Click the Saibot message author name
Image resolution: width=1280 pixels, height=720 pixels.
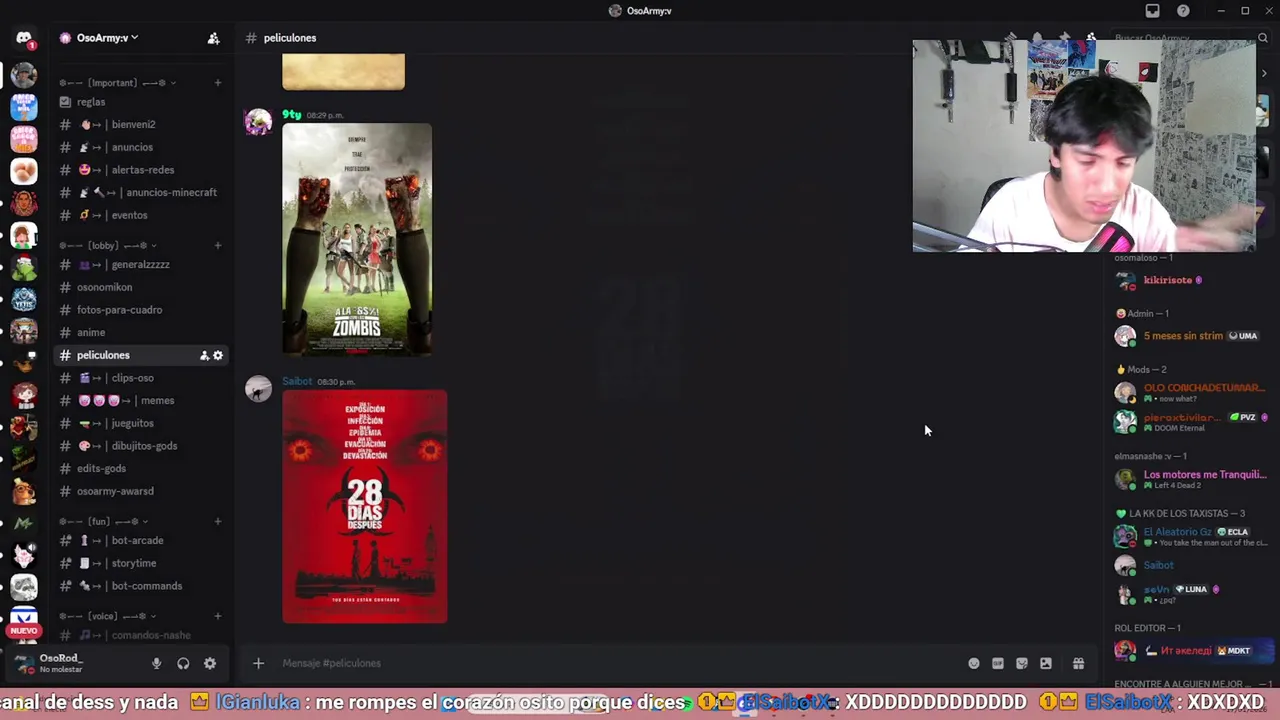click(x=297, y=381)
